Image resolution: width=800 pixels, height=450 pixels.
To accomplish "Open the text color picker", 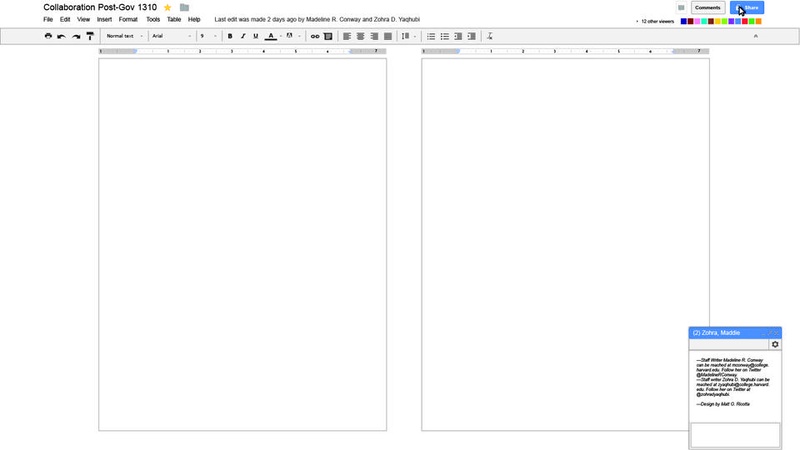I will click(x=271, y=36).
